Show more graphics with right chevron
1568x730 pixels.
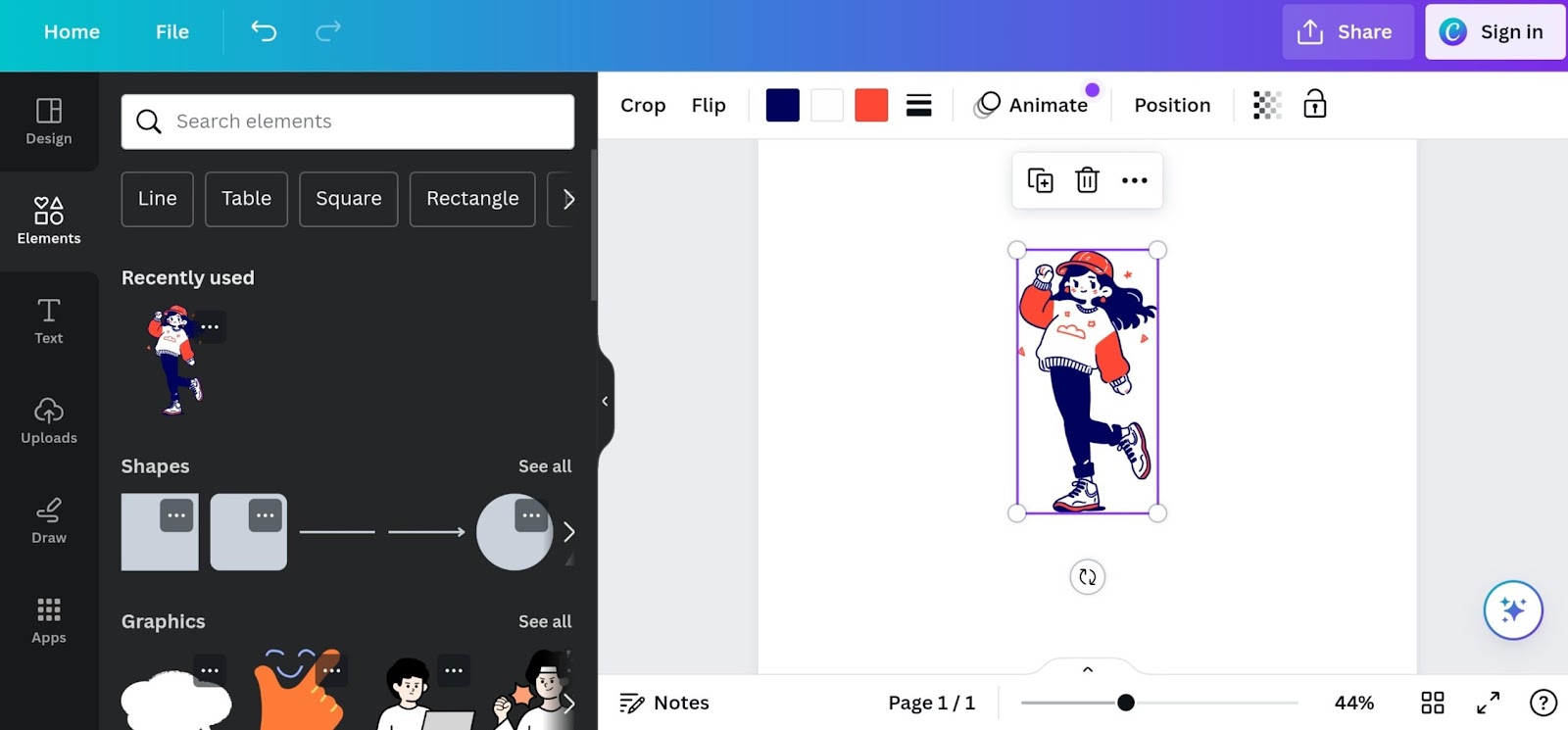point(568,703)
